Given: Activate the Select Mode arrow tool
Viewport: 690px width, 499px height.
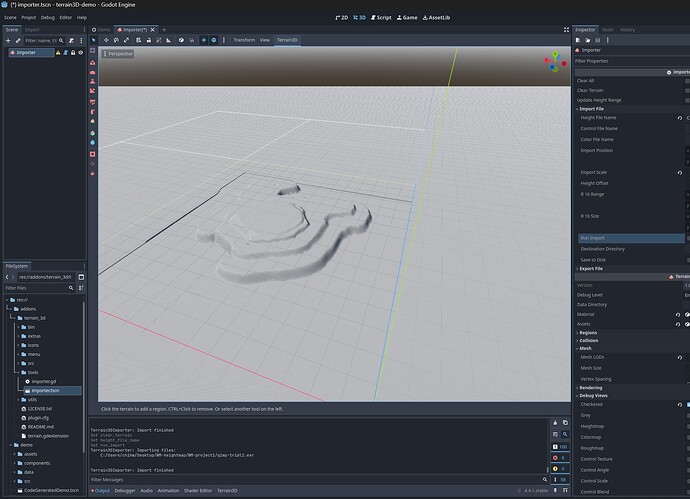Looking at the screenshot, I should (x=94, y=40).
